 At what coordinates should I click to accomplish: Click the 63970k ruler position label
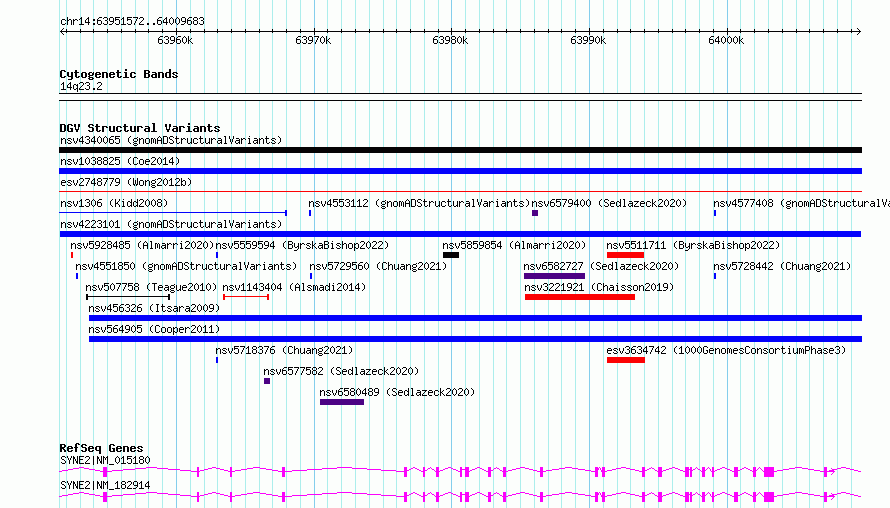313,40
